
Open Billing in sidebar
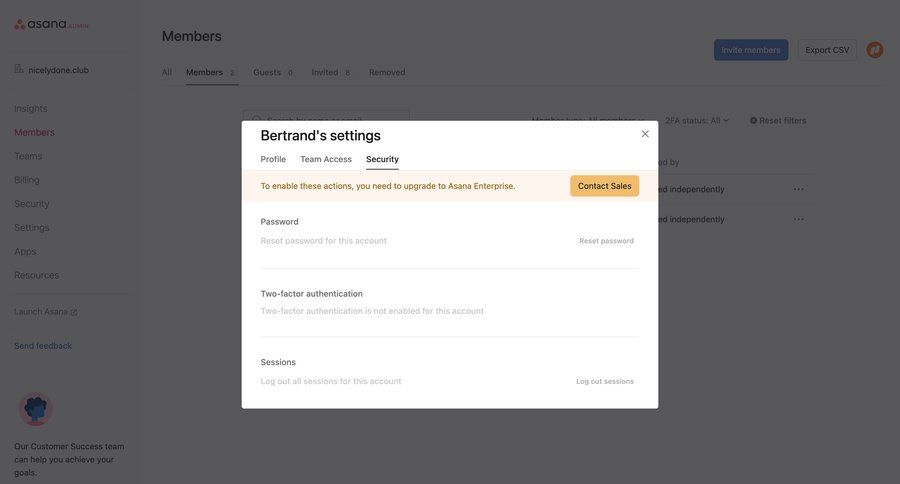pyautogui.click(x=27, y=180)
